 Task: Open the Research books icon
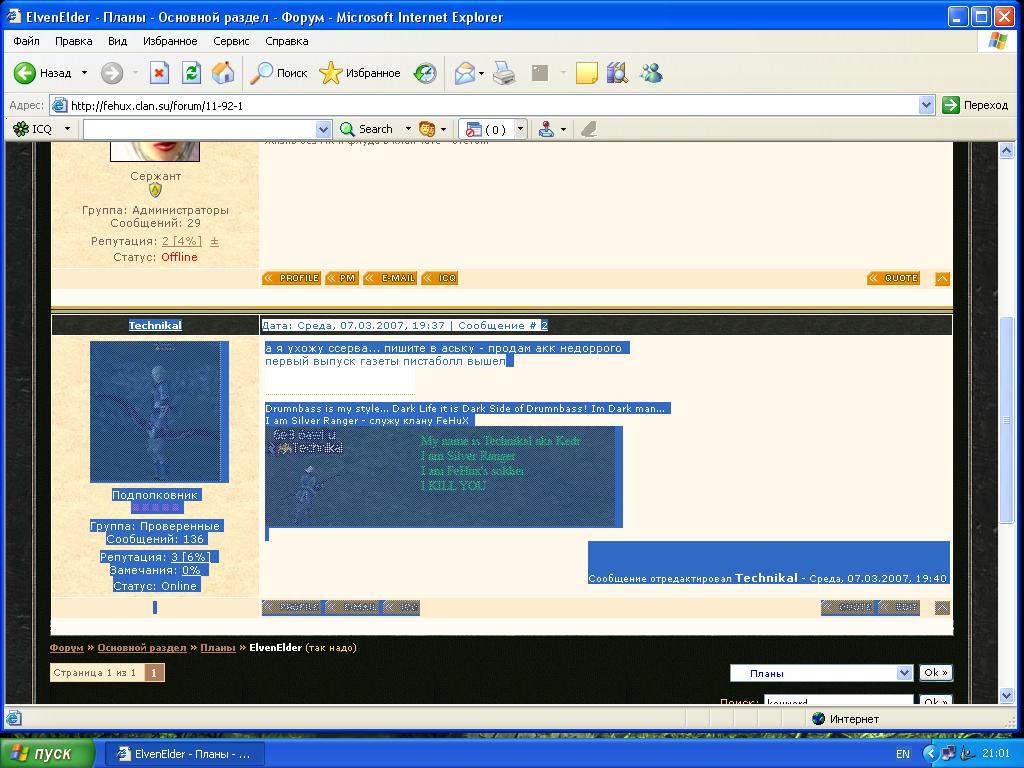point(617,73)
